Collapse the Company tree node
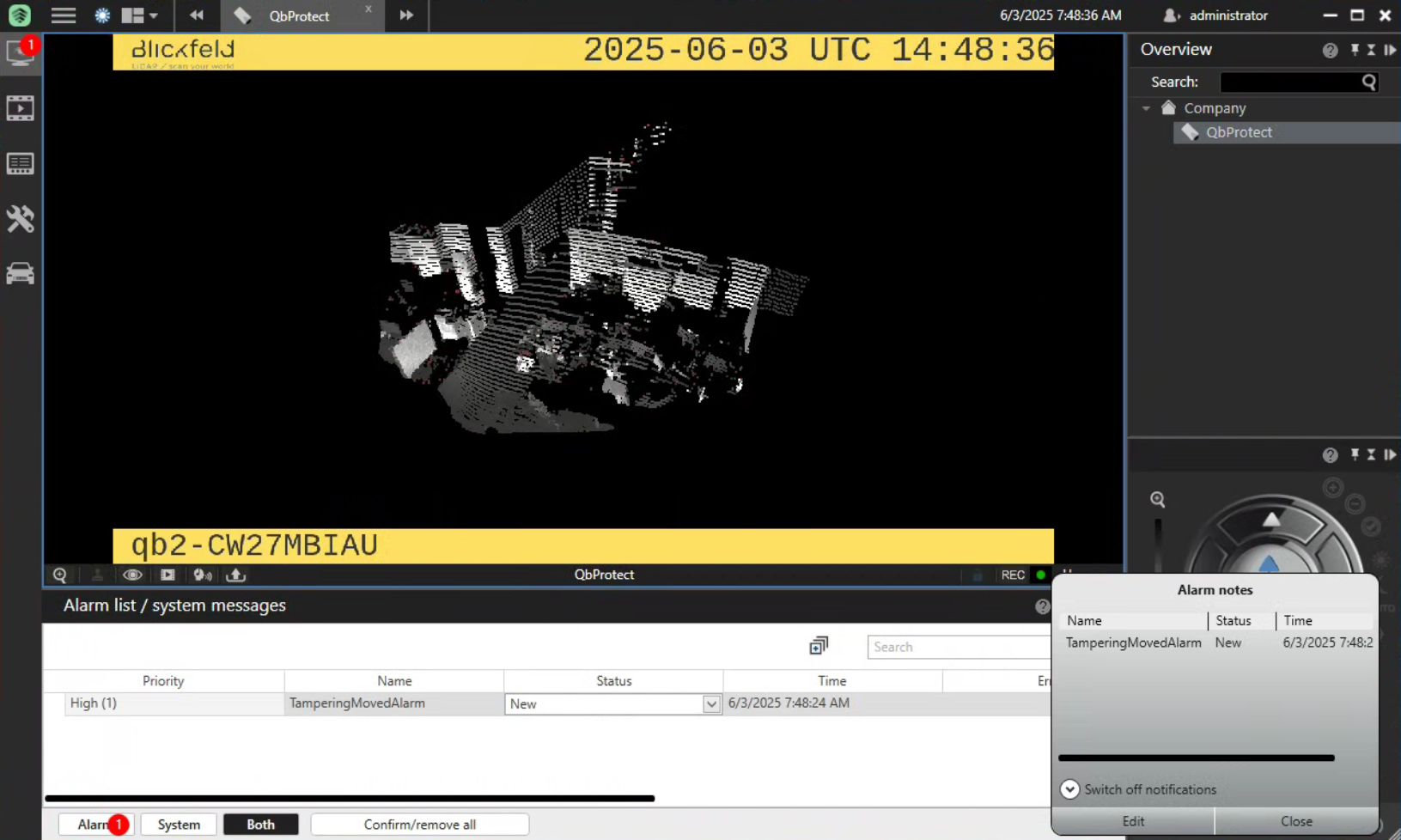The height and width of the screenshot is (840, 1401). coord(1146,108)
